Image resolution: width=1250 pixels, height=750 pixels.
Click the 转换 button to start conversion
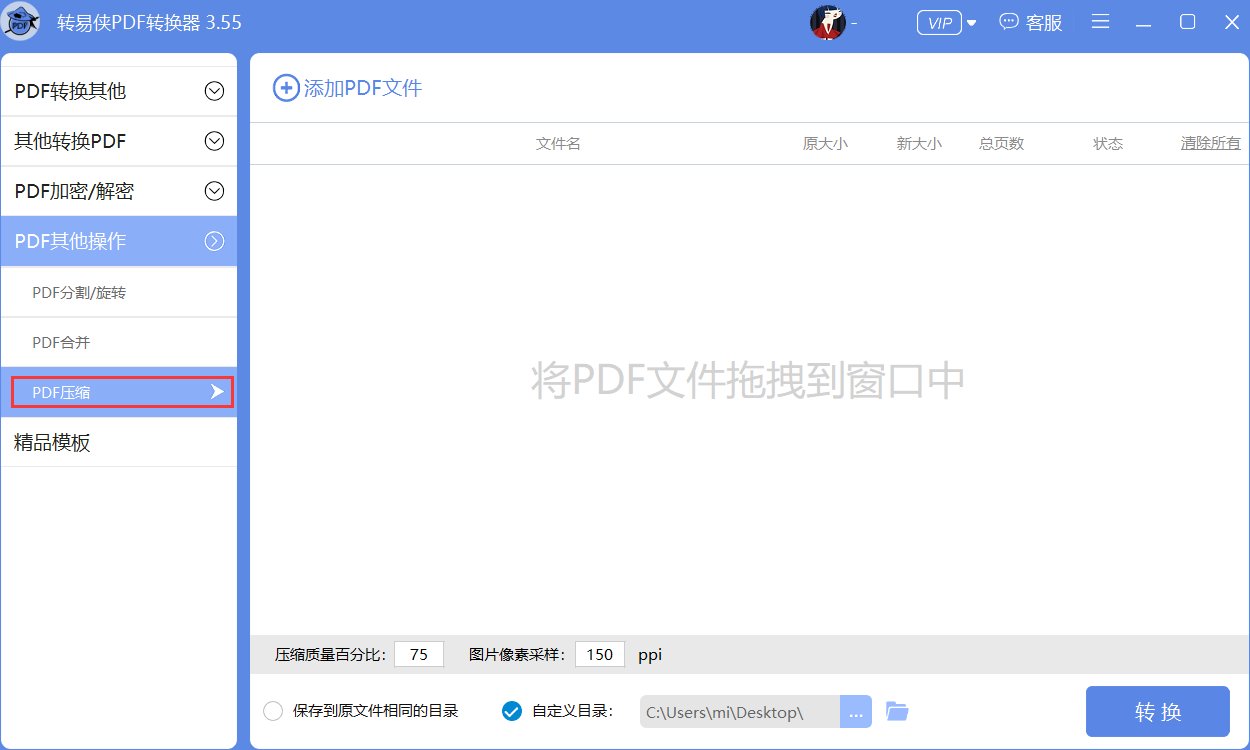1157,711
